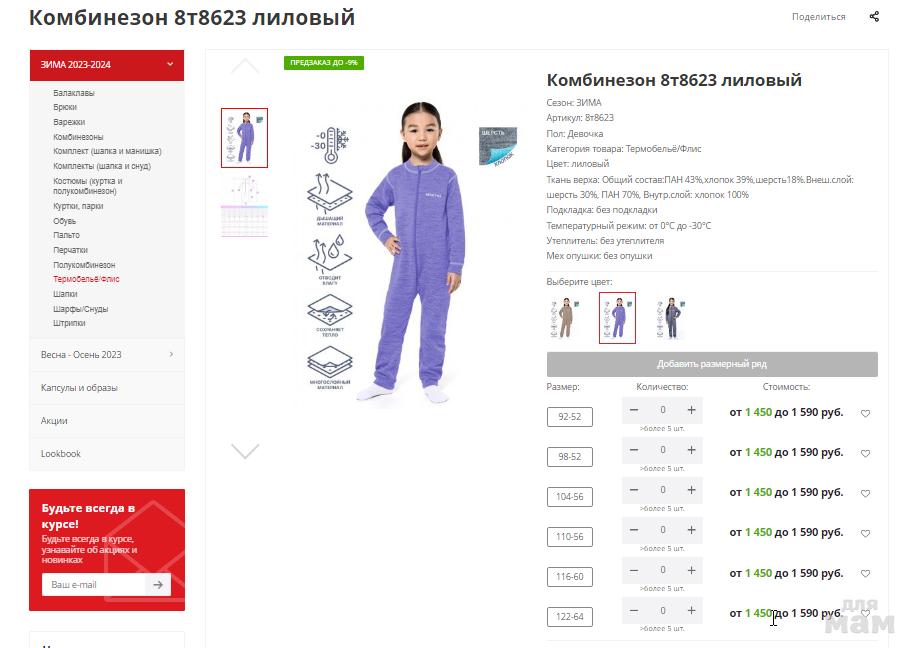Open Комбинезоны category link
Viewport: 910px width, 648px height.
coord(78,137)
